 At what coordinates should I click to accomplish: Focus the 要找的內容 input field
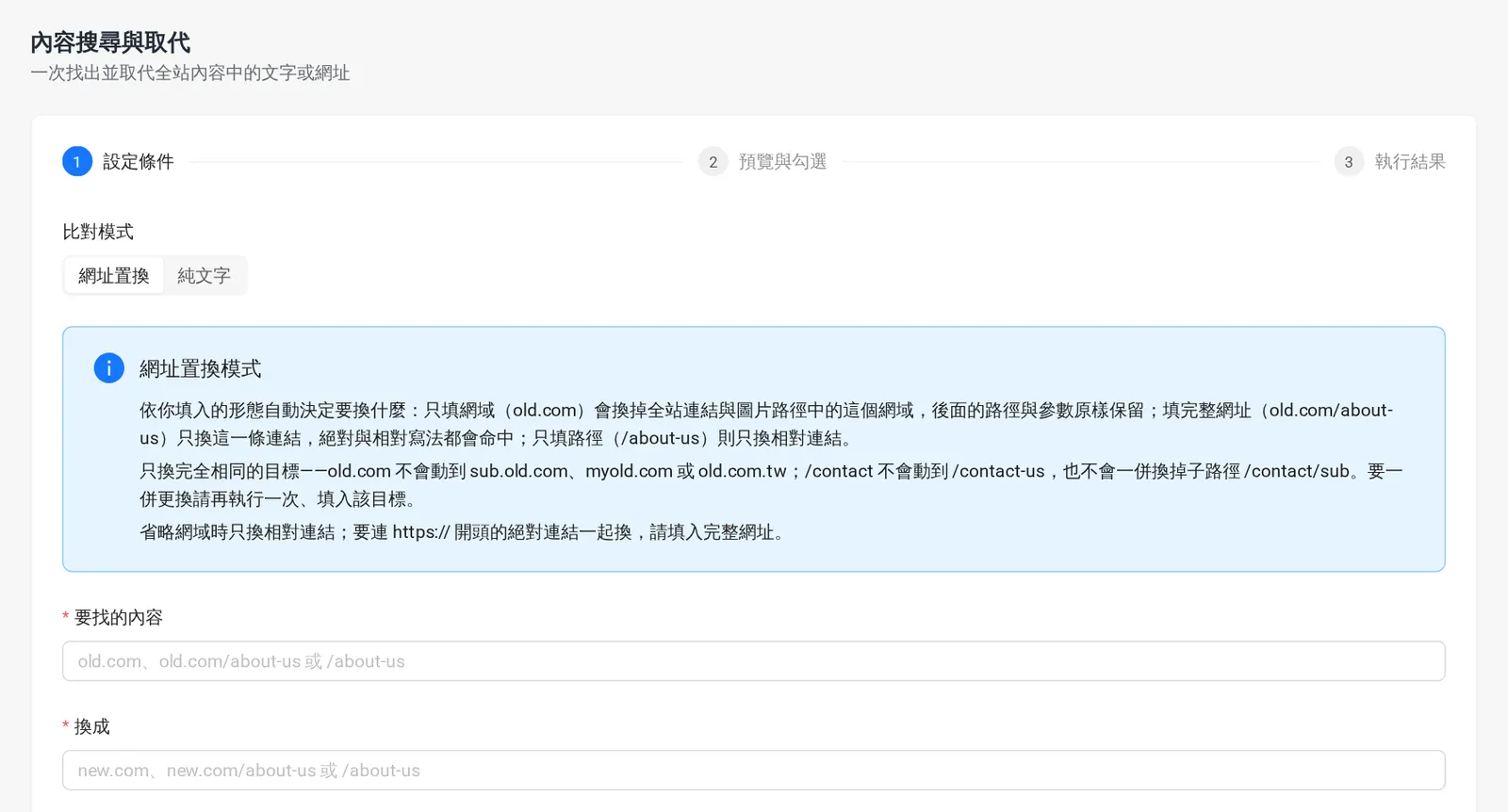point(754,661)
